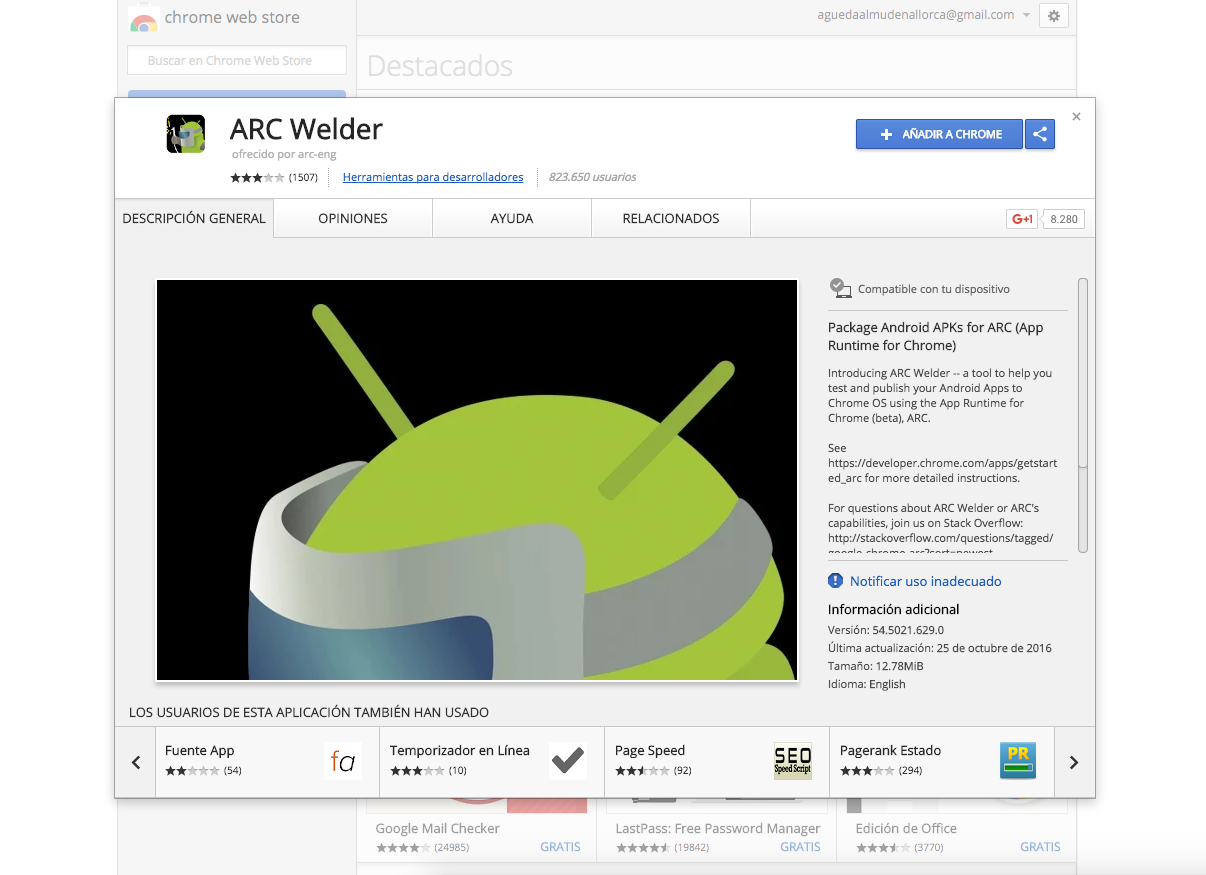
Task: Click the ARC Welder app icon
Action: [186, 134]
